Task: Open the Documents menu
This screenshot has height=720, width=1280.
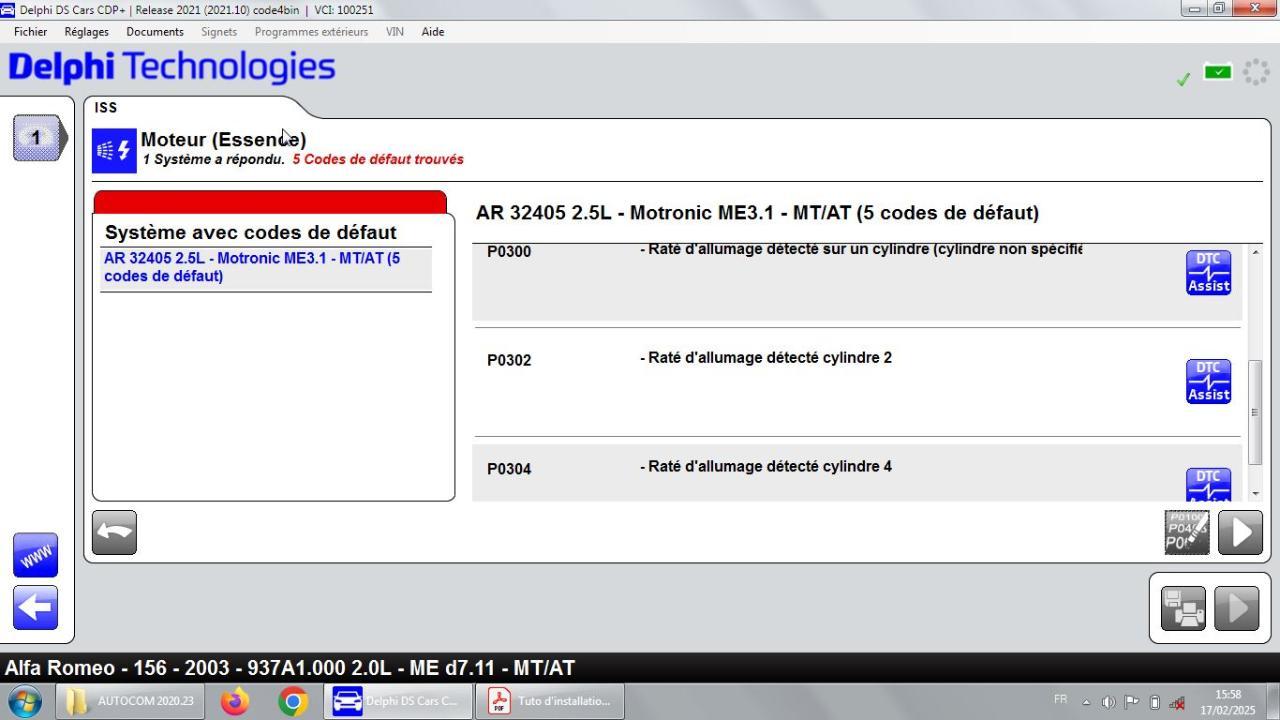Action: 155,32
